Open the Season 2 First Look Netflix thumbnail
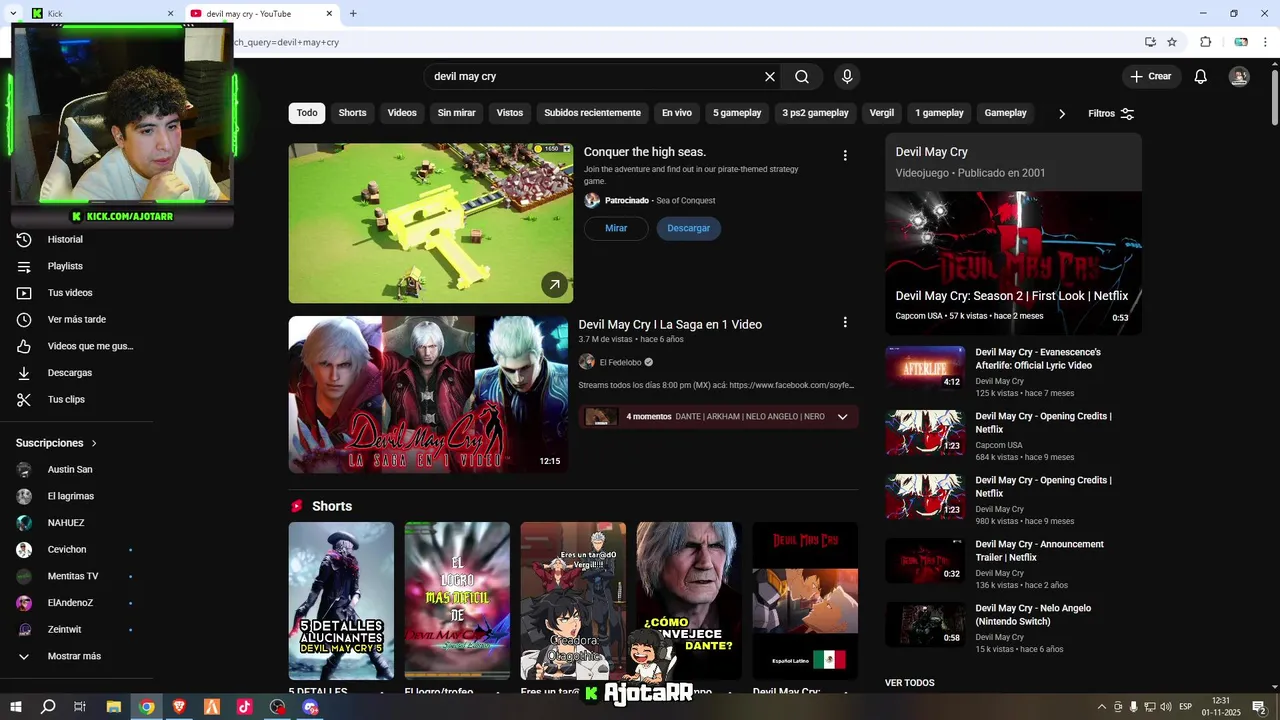1280x720 pixels. [1013, 263]
